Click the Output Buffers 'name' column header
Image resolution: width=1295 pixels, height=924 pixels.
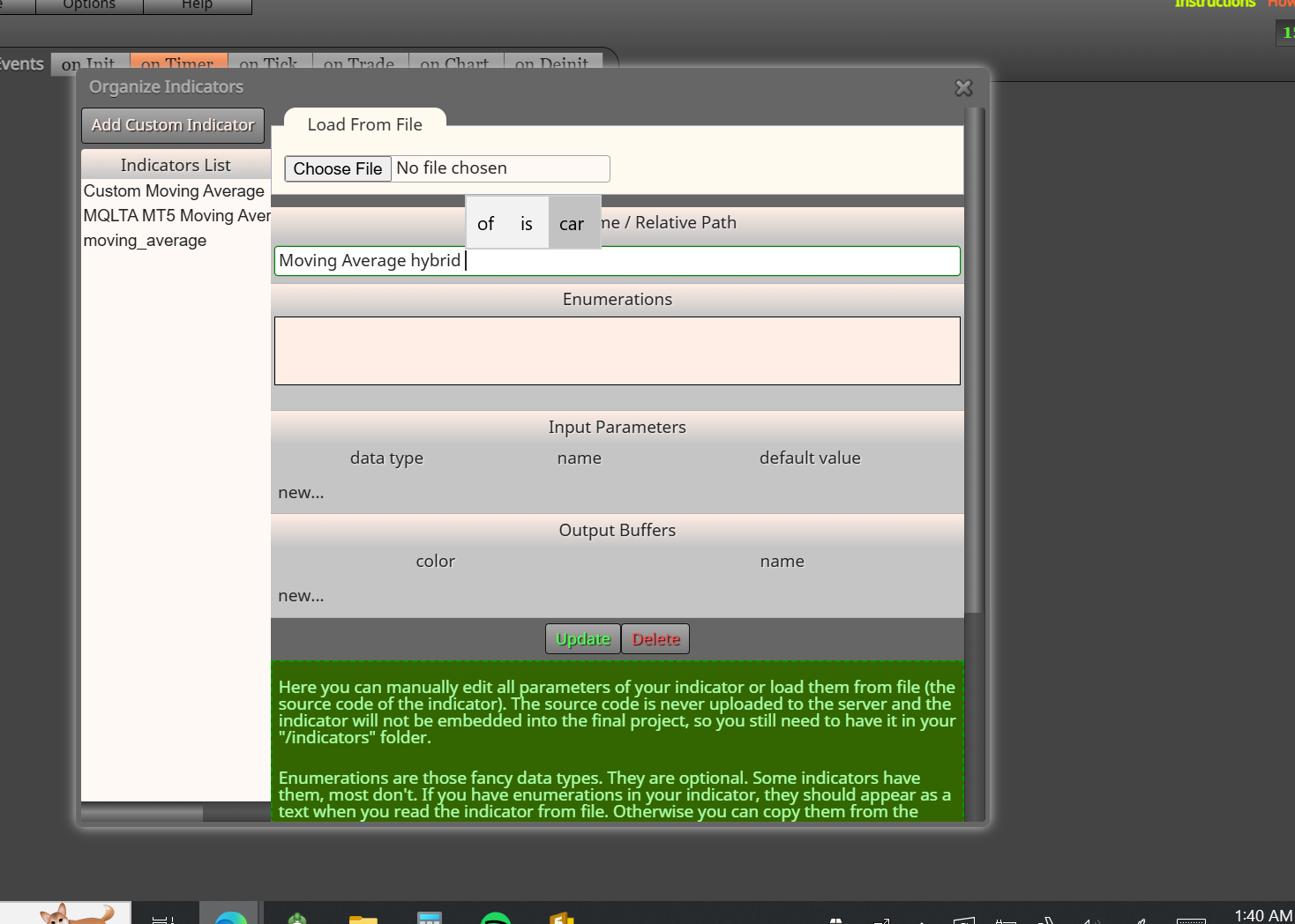click(x=782, y=562)
